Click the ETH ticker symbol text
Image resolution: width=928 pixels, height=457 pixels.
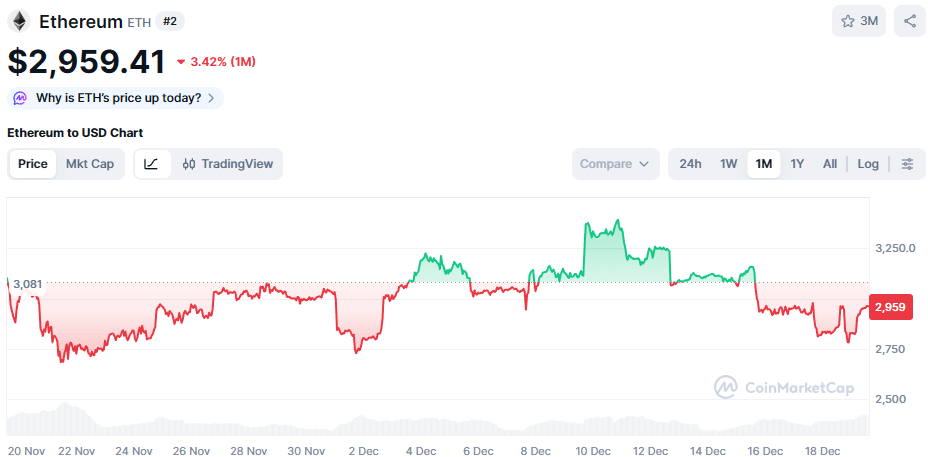tap(139, 23)
